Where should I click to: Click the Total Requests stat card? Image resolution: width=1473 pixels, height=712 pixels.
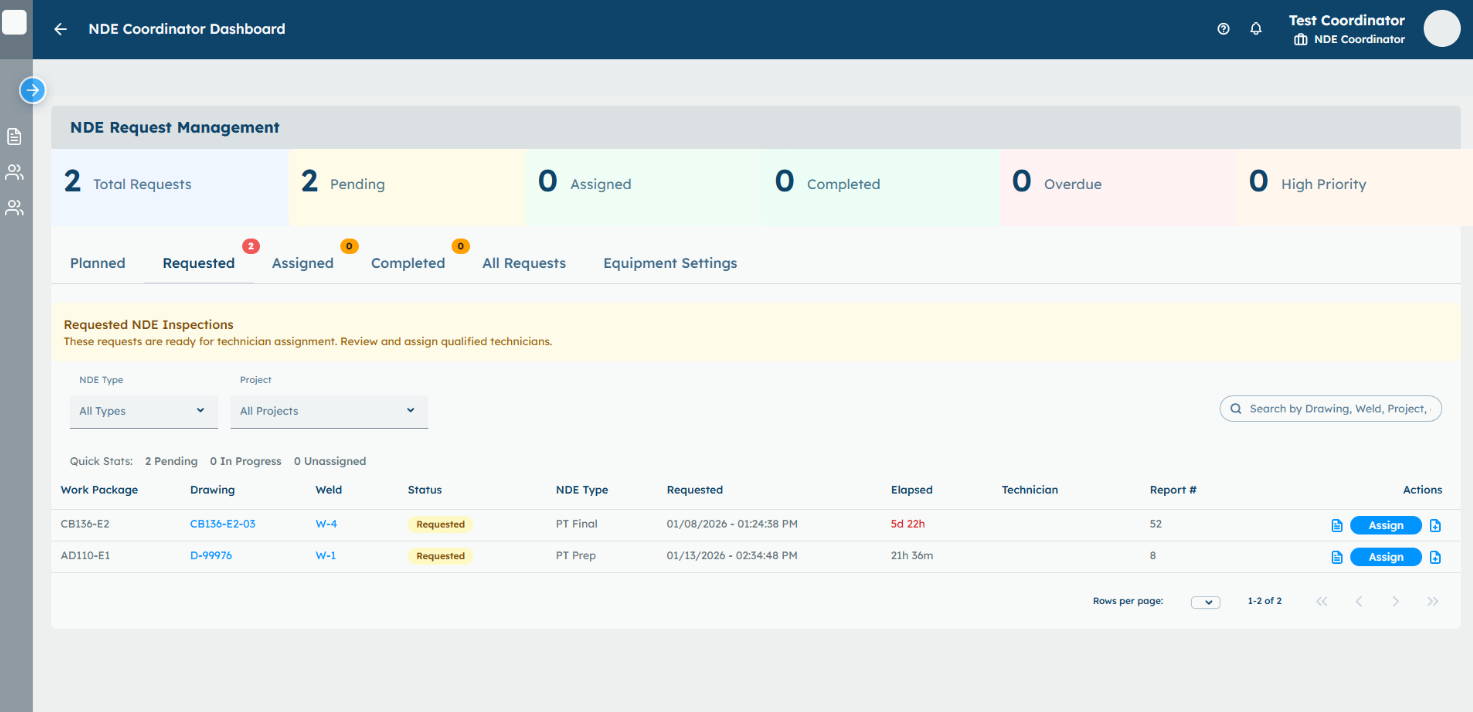(x=170, y=187)
